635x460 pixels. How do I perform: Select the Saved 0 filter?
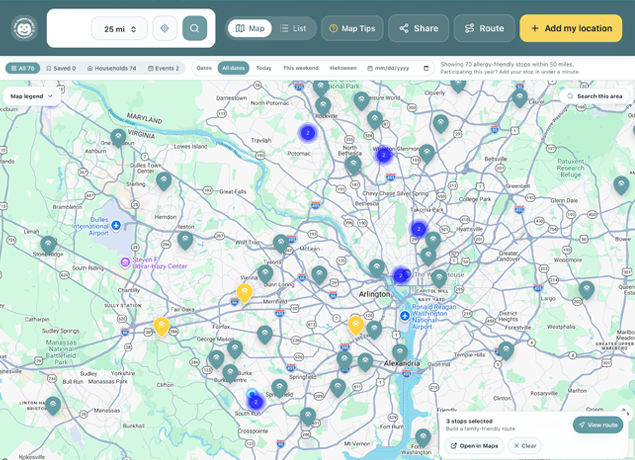click(x=61, y=68)
